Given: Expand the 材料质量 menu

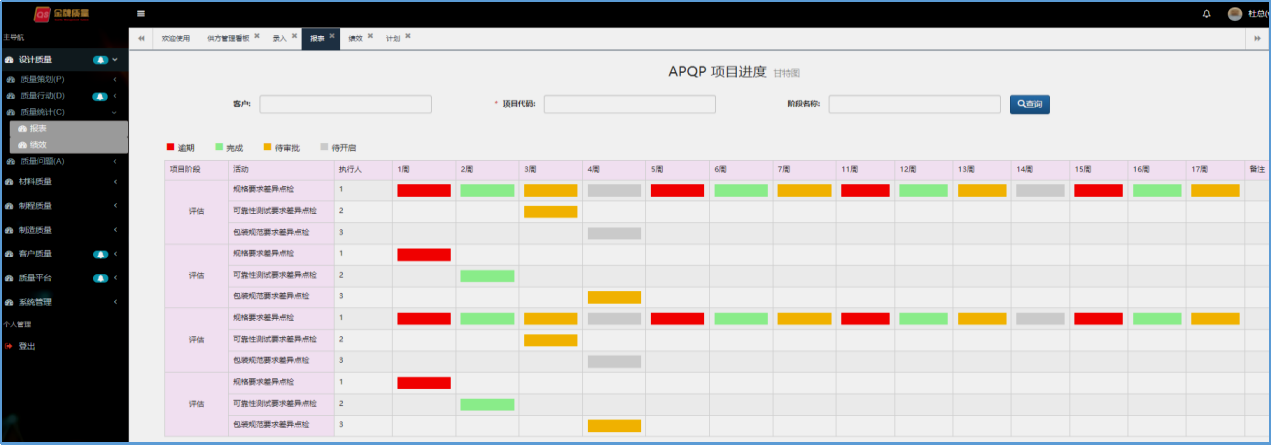Looking at the screenshot, I should 115,181.
